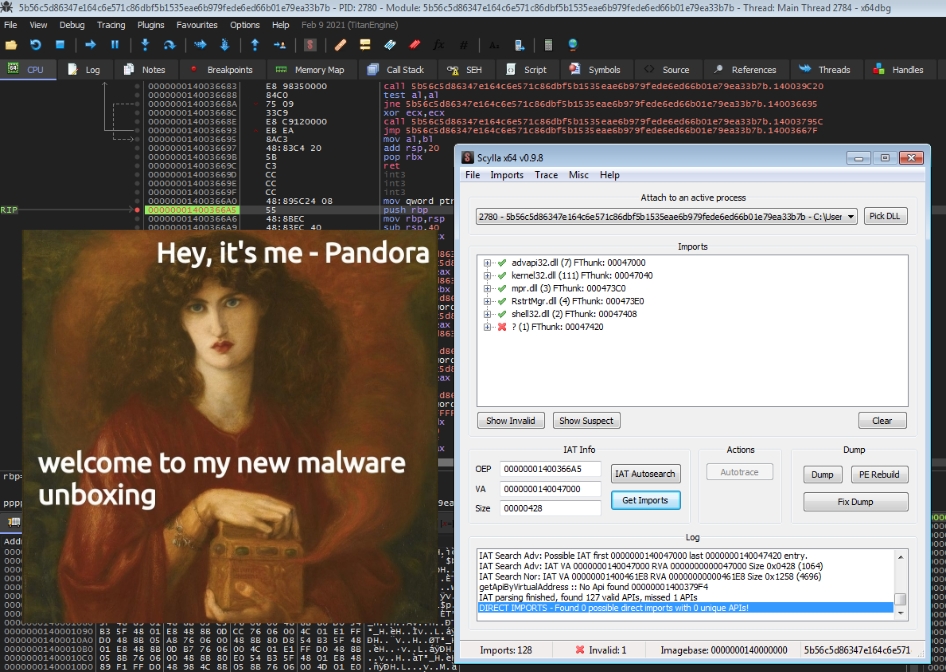This screenshot has width=946, height=672.
Task: Click the Fix Dump button
Action: coord(856,501)
